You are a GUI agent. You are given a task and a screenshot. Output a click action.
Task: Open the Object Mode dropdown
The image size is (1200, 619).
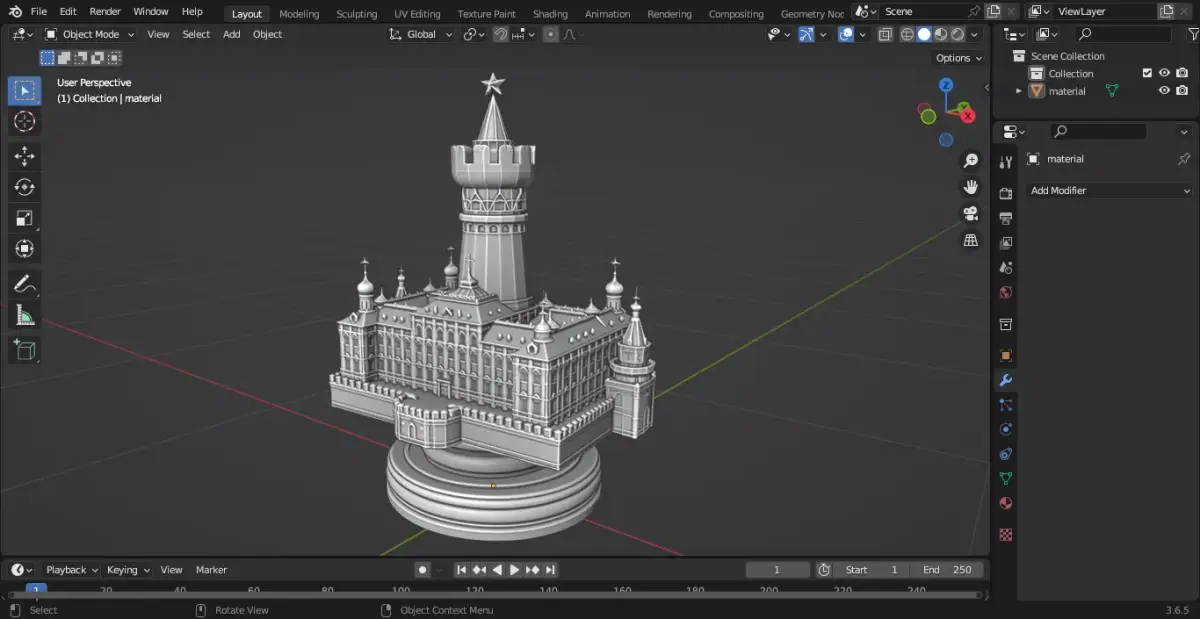click(x=90, y=34)
